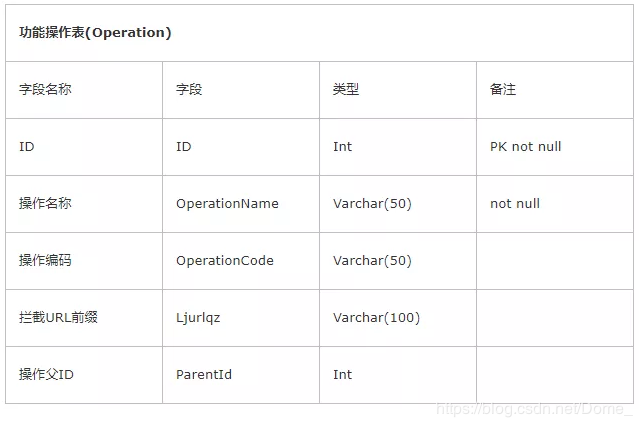
Task: Select the 操作父ID field name cell
Action: click(x=46, y=375)
